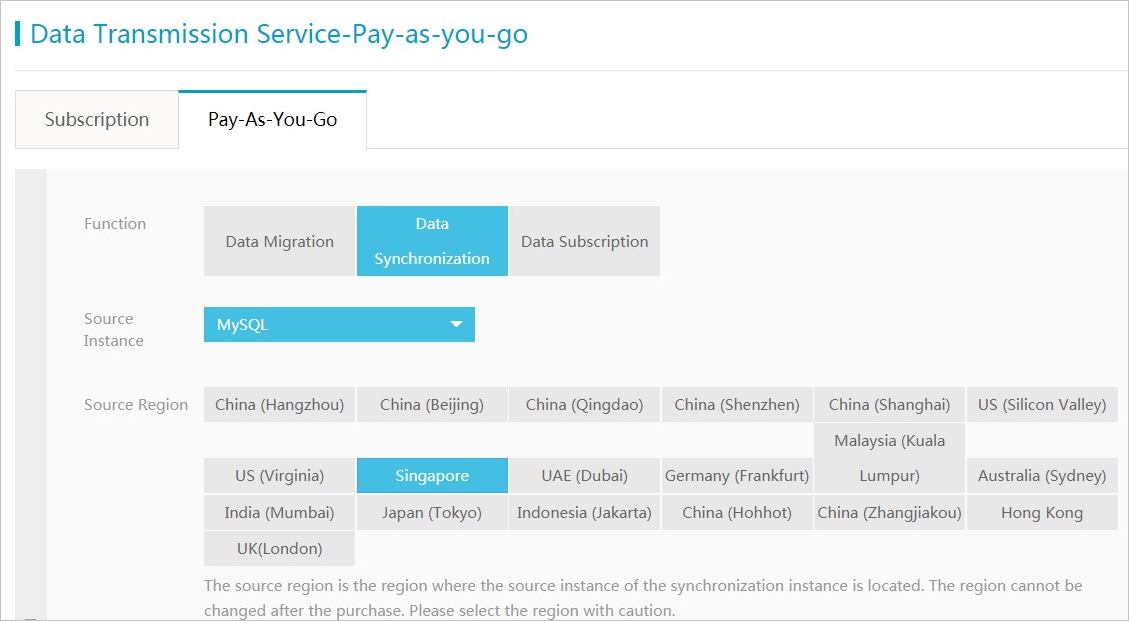Viewport: 1129px width, 621px height.
Task: Select Japan (Tokyo) region
Action: coord(432,513)
